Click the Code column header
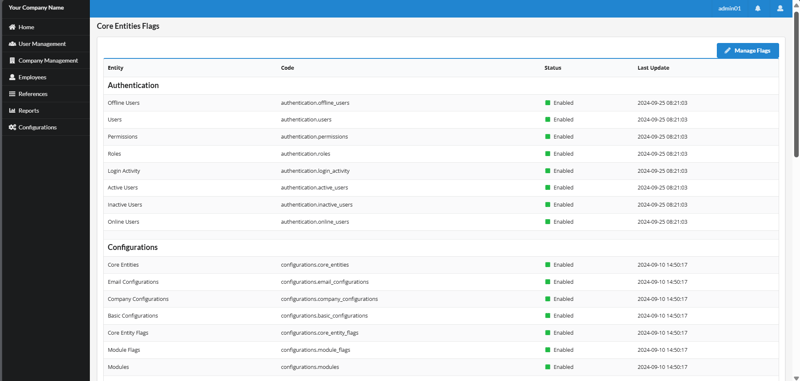Viewport: 800px width, 381px height. (x=287, y=68)
